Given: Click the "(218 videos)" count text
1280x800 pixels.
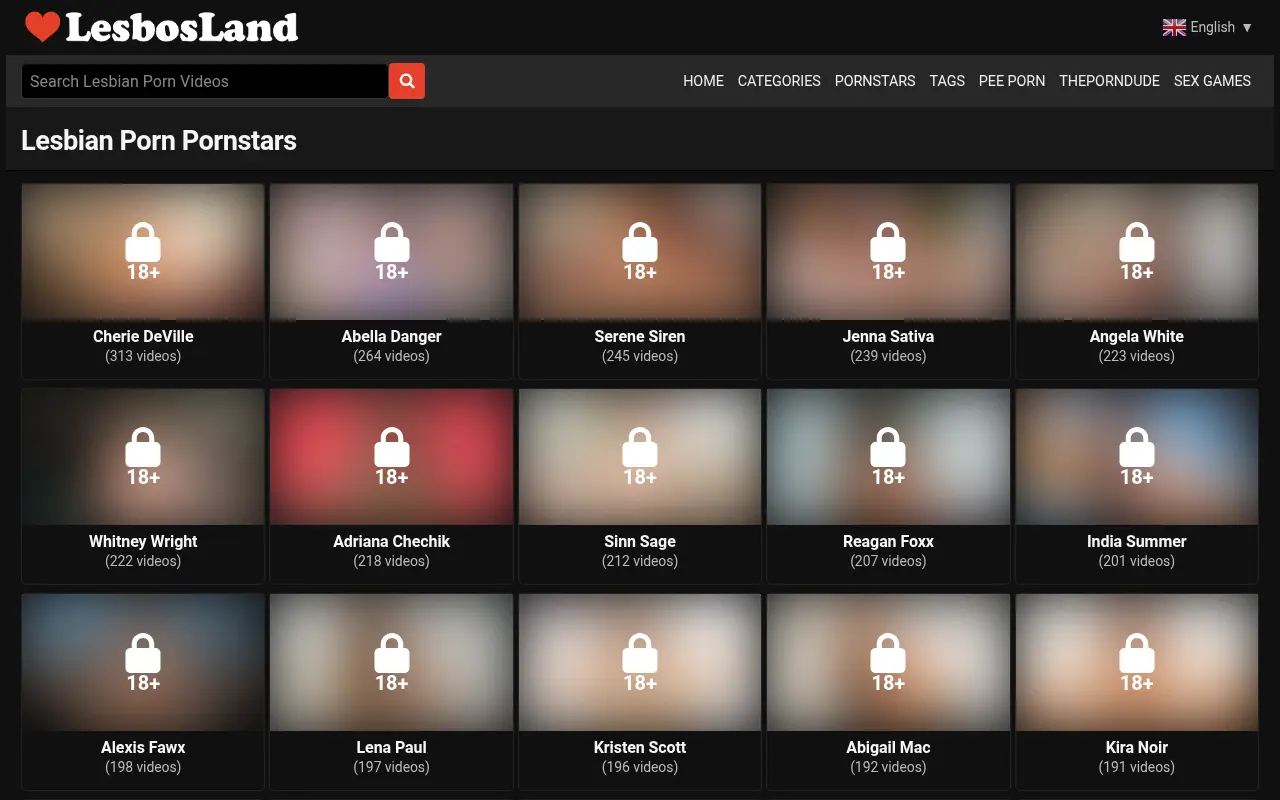Looking at the screenshot, I should pyautogui.click(x=392, y=561).
